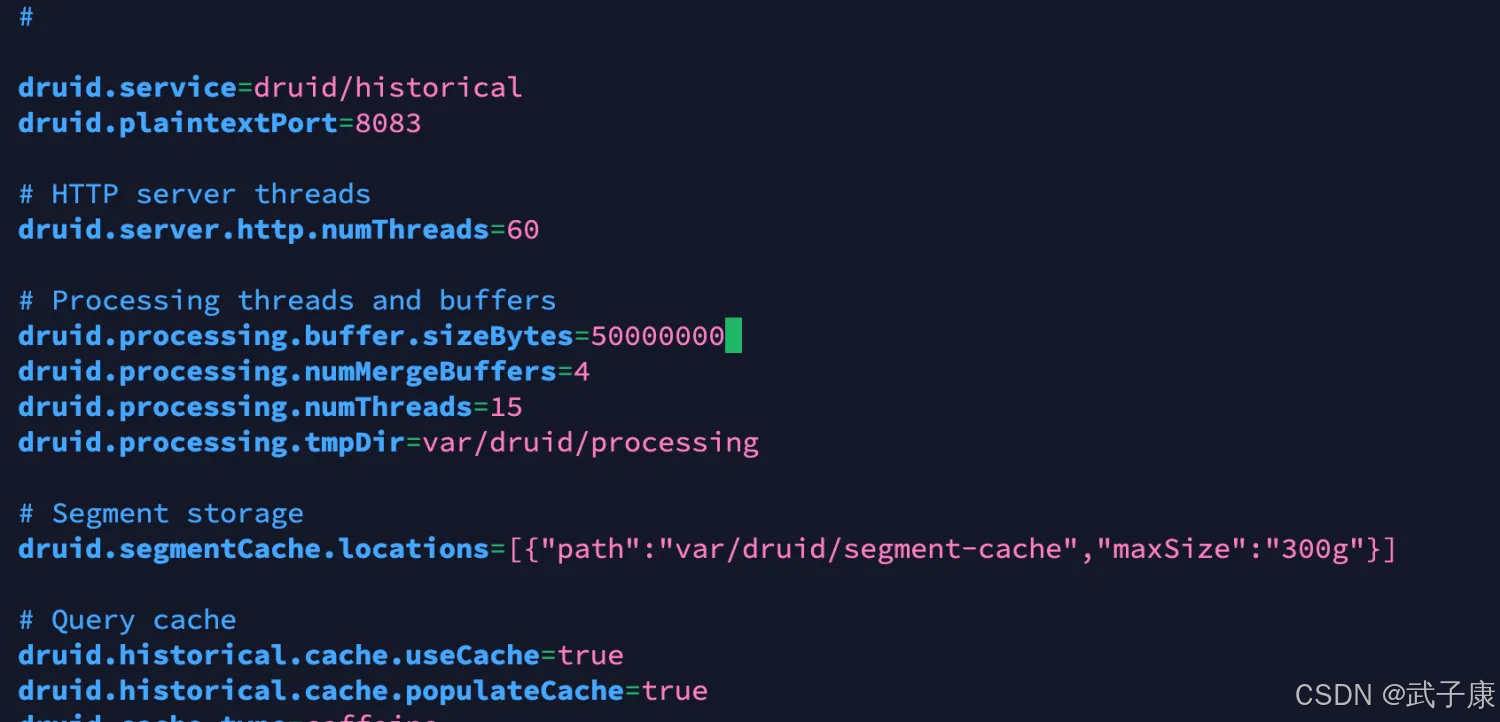Click the druid/historical service value

pyautogui.click(x=388, y=88)
